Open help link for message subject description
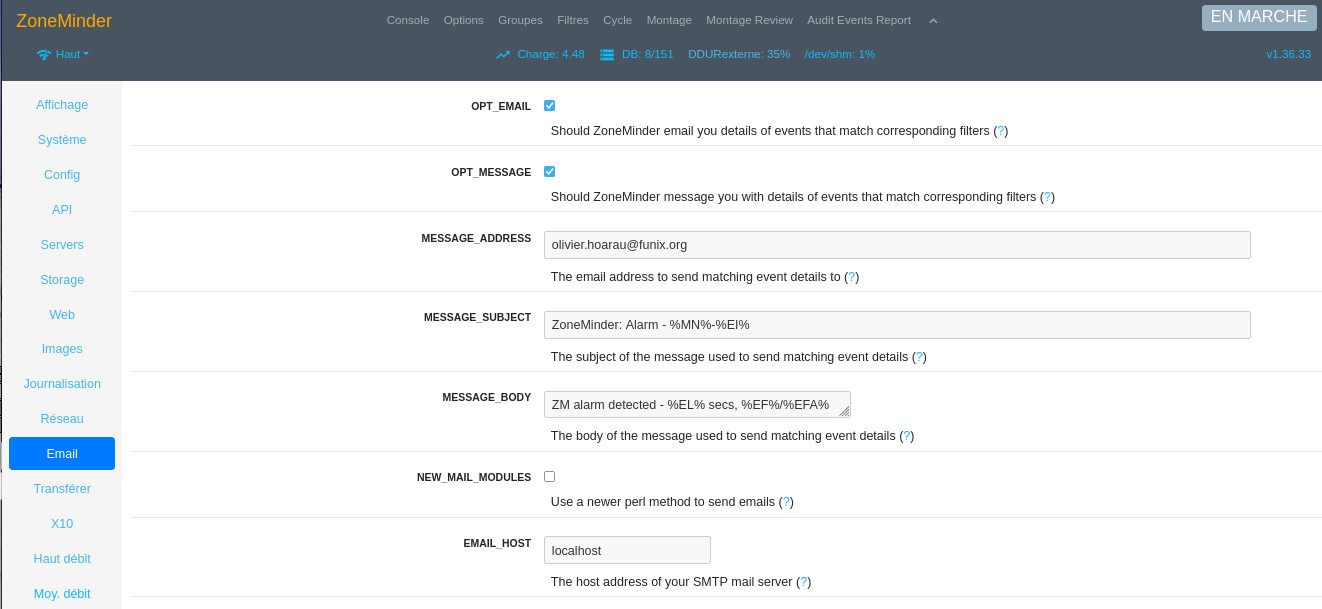Screen dimensions: 1322x609 click(x=920, y=357)
